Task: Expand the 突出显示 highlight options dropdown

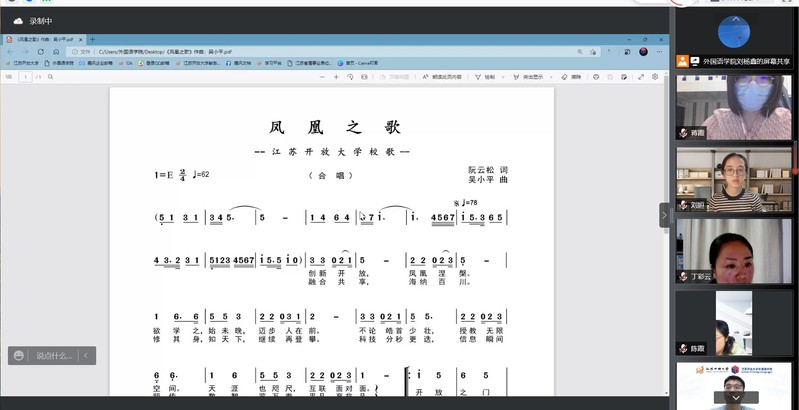Action: coord(550,77)
